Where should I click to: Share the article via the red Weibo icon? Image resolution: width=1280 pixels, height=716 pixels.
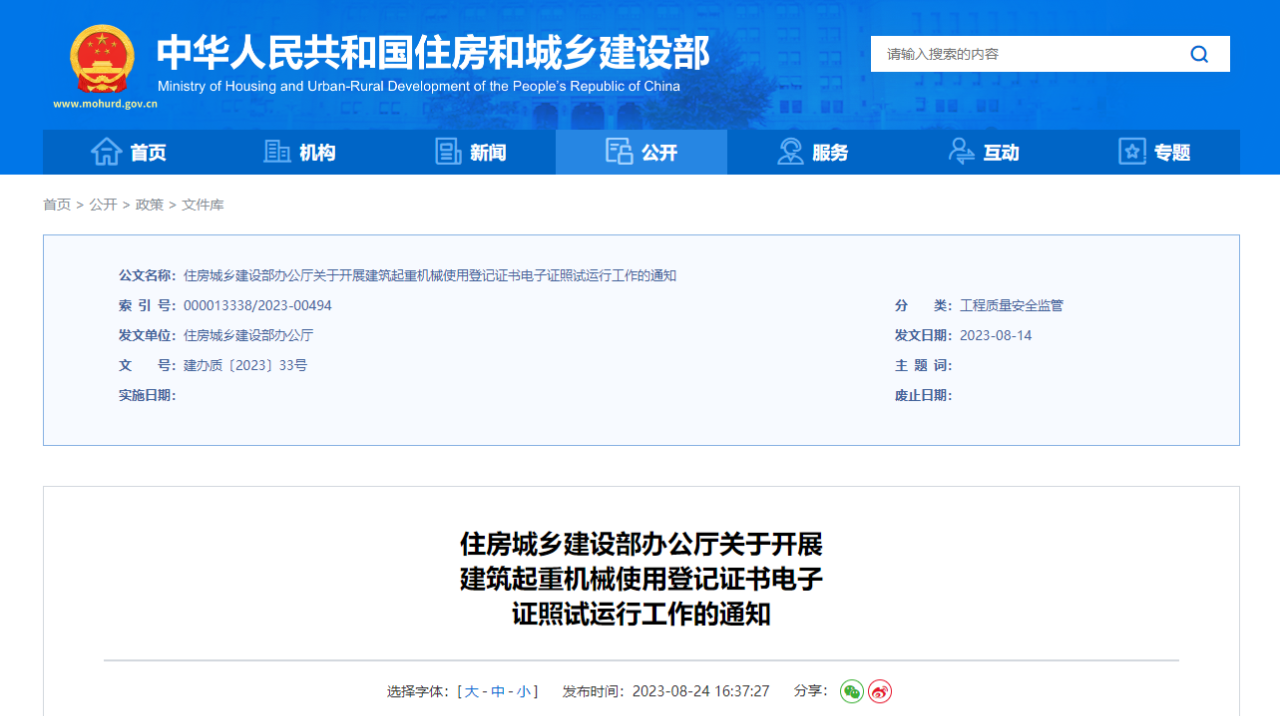point(879,691)
